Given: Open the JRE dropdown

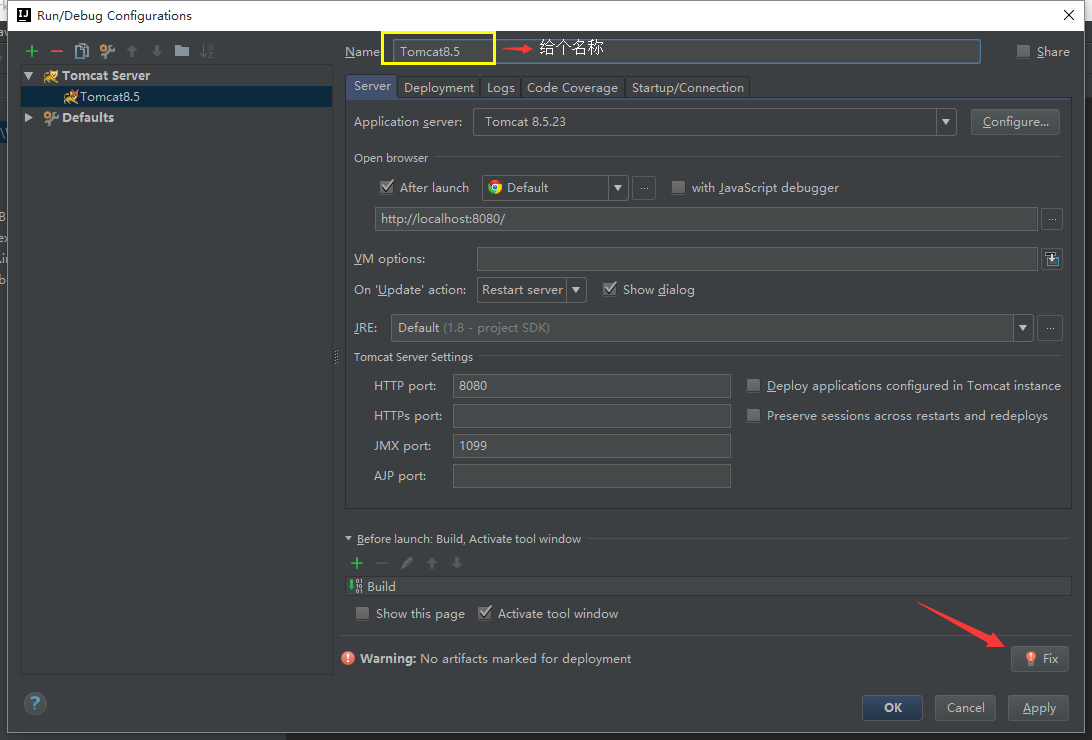Looking at the screenshot, I should (x=1022, y=328).
